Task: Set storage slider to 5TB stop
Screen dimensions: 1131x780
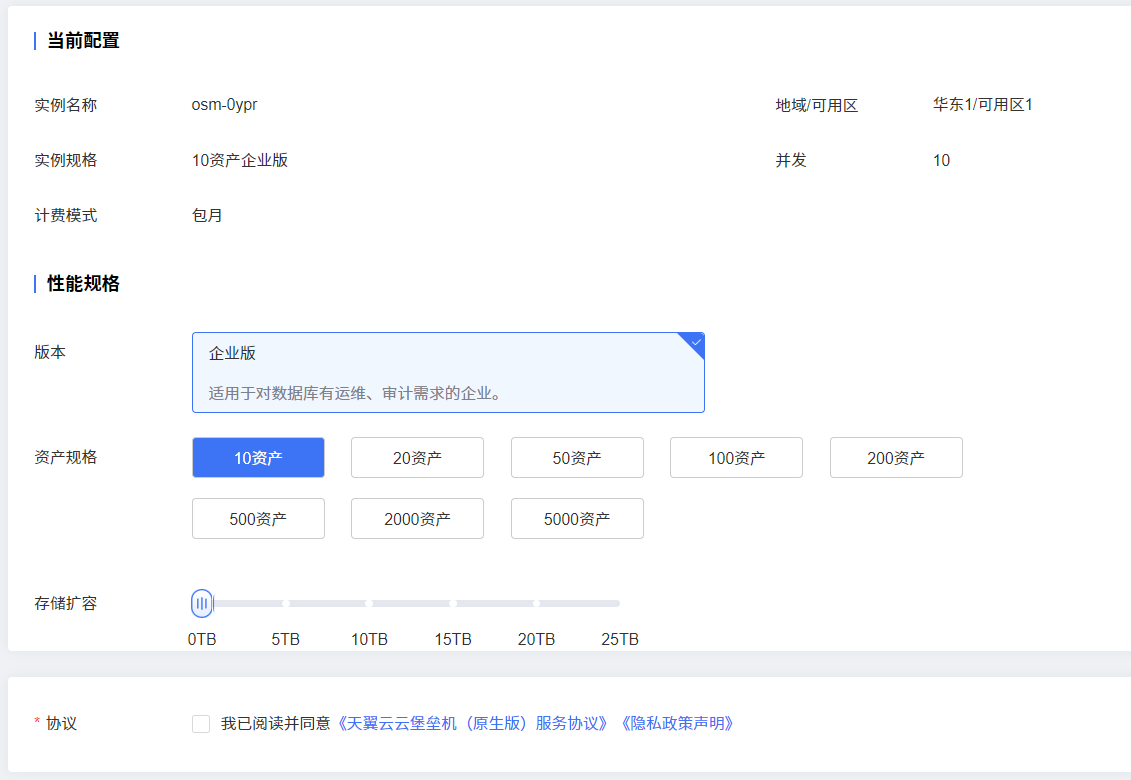Action: (286, 603)
